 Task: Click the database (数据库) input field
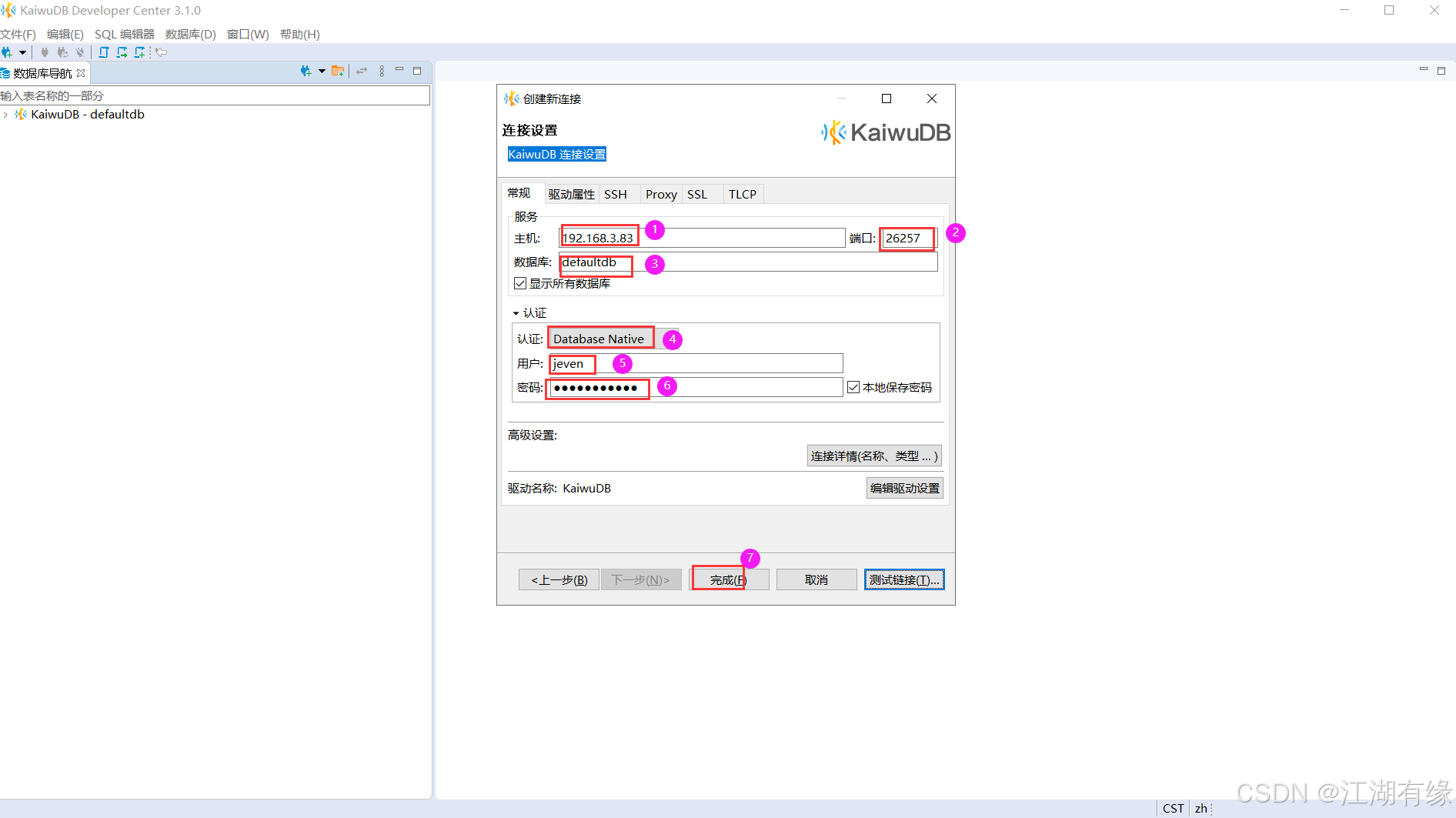[x=748, y=262]
